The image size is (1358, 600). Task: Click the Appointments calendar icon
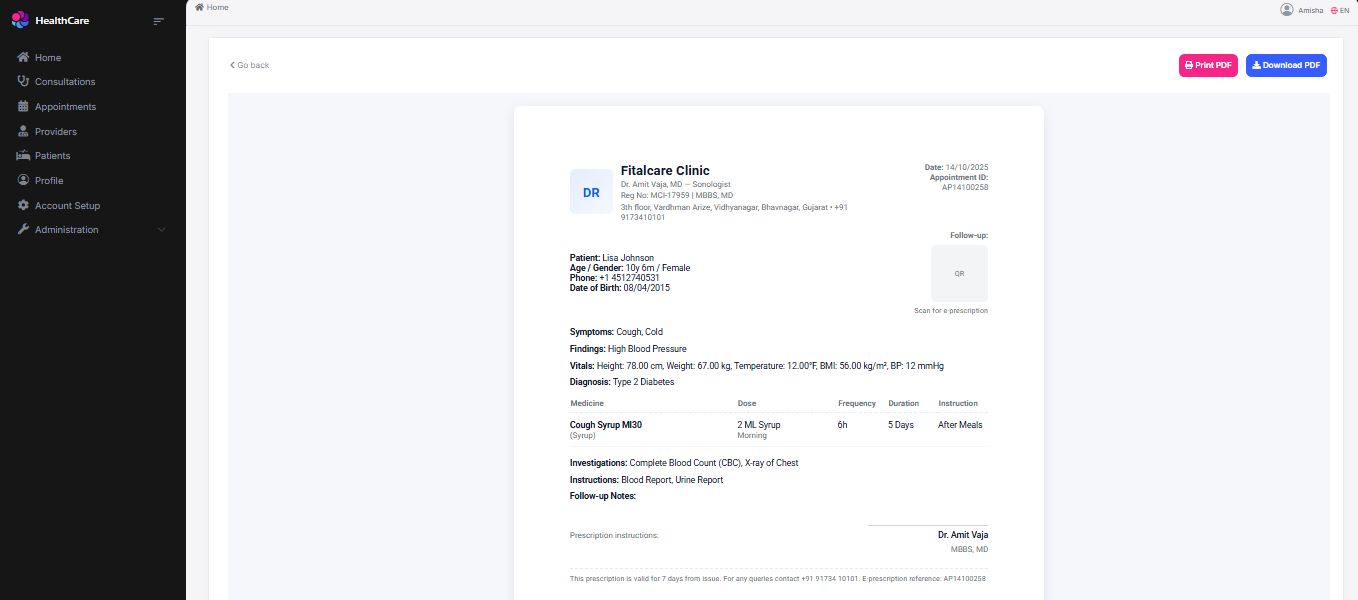tap(23, 106)
